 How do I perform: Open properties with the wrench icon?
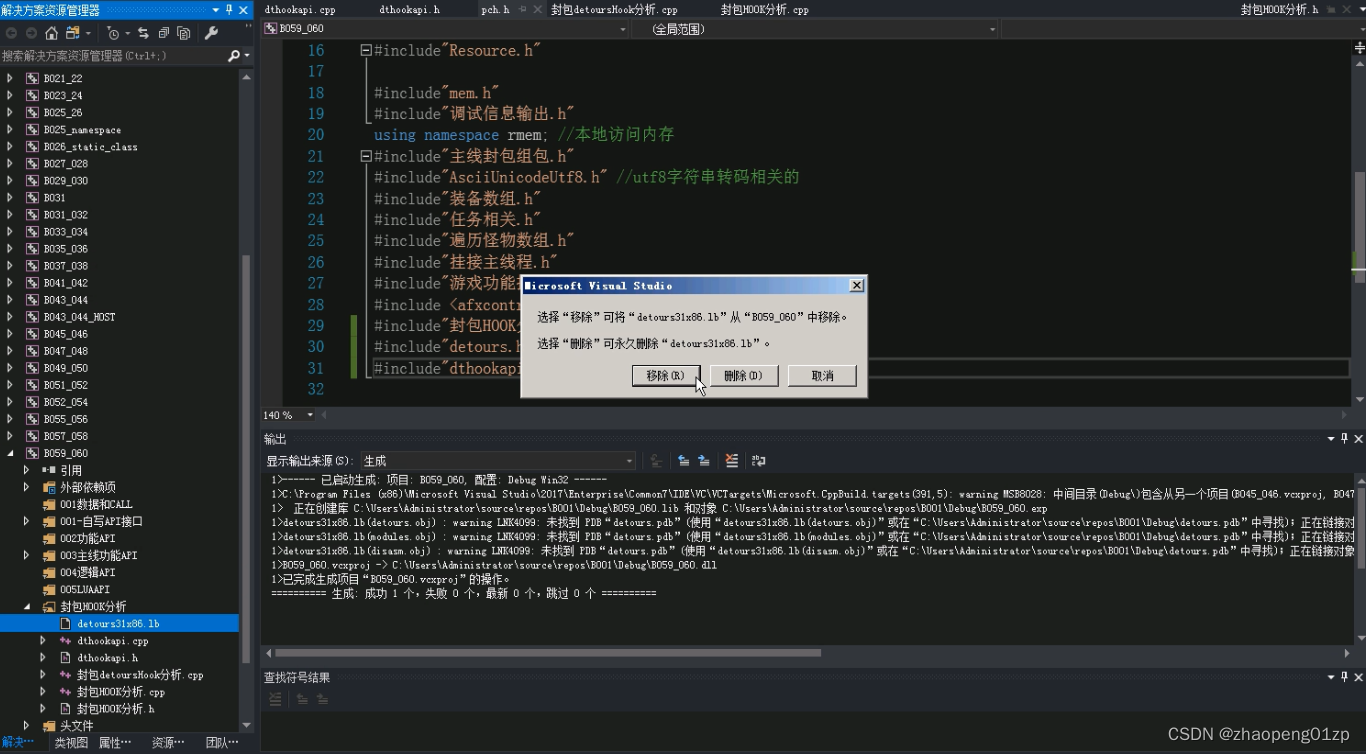coord(211,33)
